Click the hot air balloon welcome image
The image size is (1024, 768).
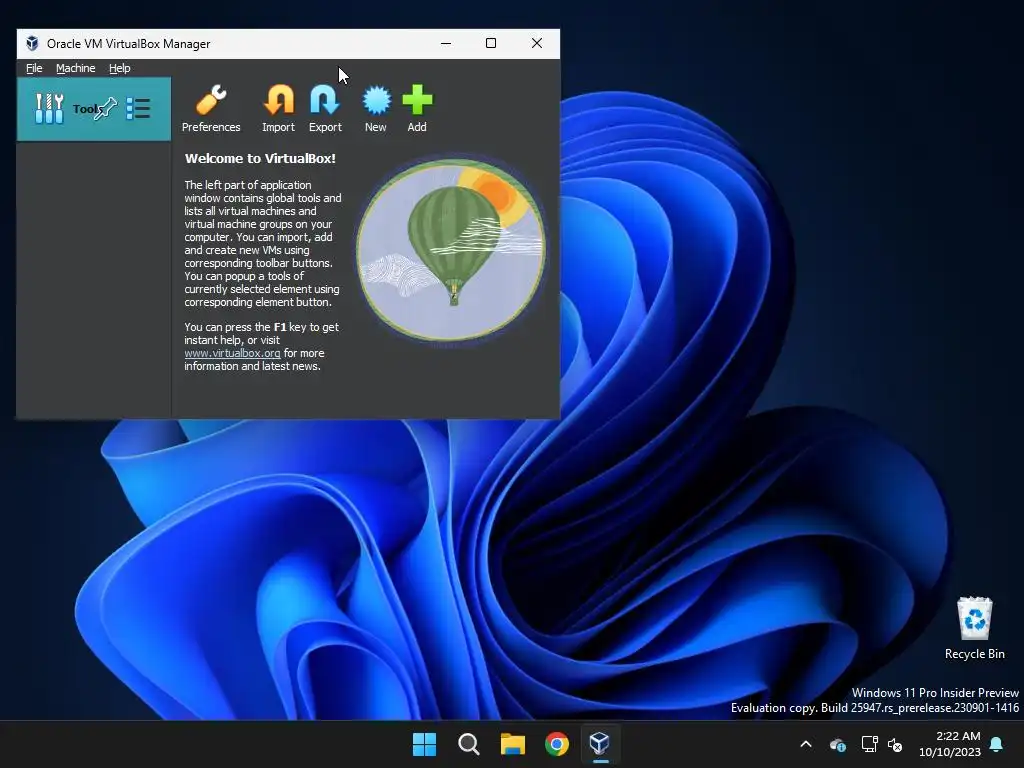tap(451, 250)
